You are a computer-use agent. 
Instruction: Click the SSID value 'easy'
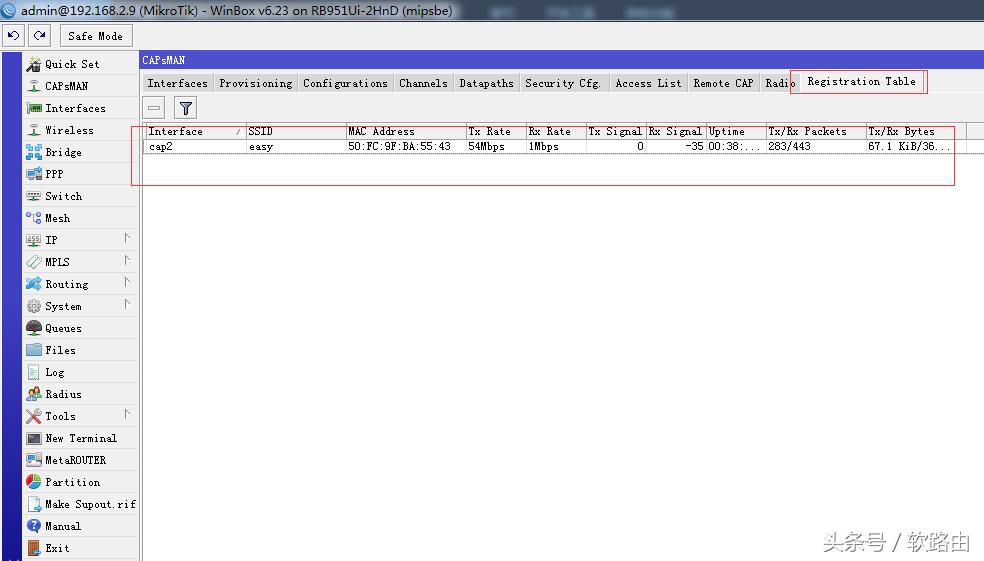pos(261,146)
